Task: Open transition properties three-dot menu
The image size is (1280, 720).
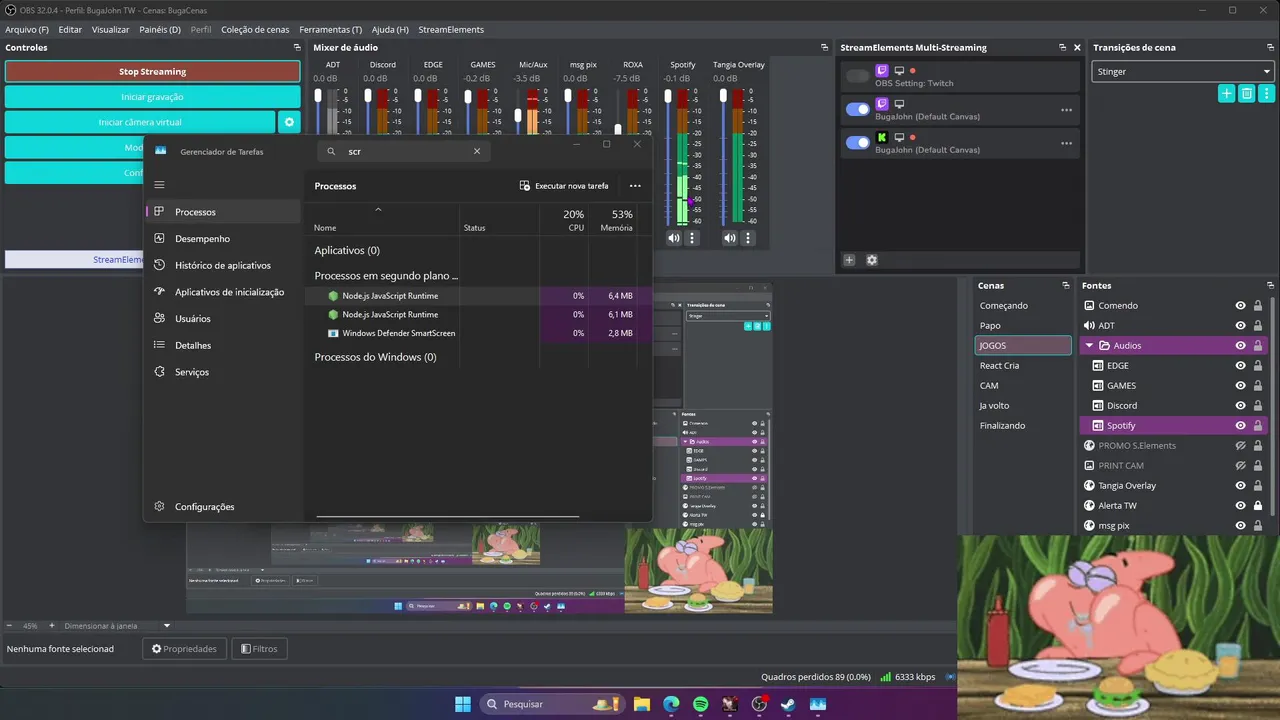Action: (1267, 93)
